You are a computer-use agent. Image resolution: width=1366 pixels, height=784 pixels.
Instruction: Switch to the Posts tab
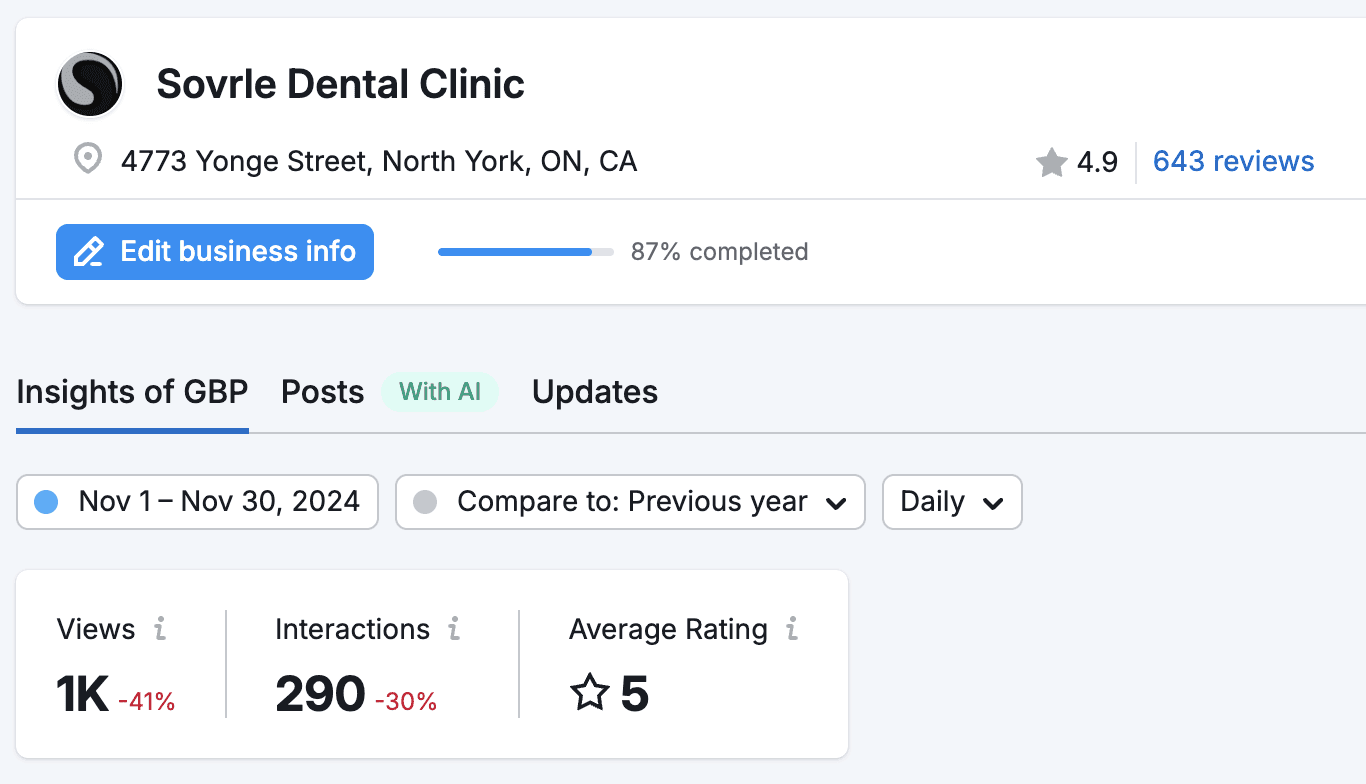(x=322, y=391)
